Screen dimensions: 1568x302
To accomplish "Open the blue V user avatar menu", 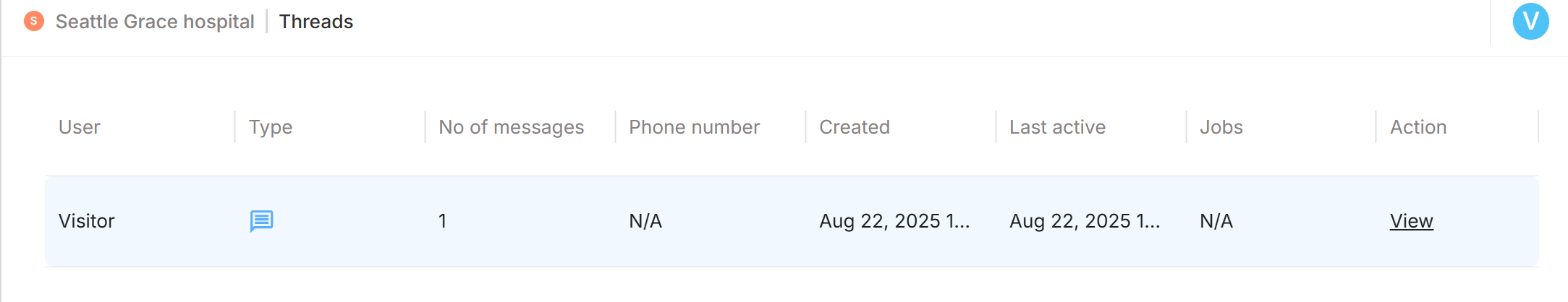I will point(1530,22).
